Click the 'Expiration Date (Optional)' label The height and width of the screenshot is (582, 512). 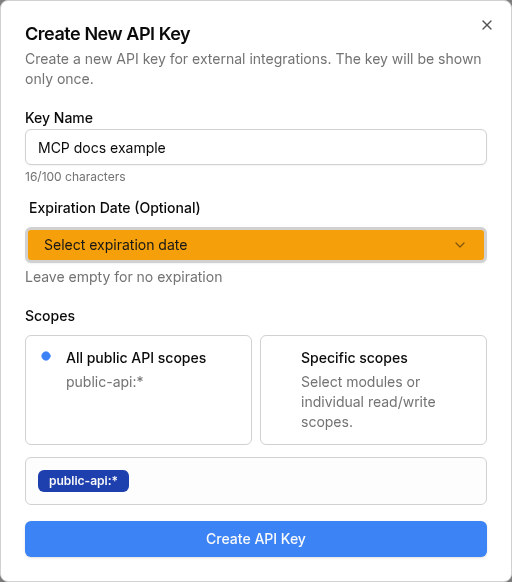[x=114, y=208]
